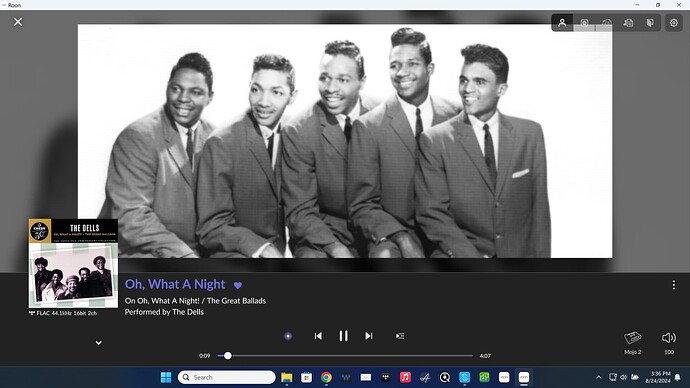Open the play queue
Image resolution: width=690 pixels, height=388 pixels.
coord(400,336)
